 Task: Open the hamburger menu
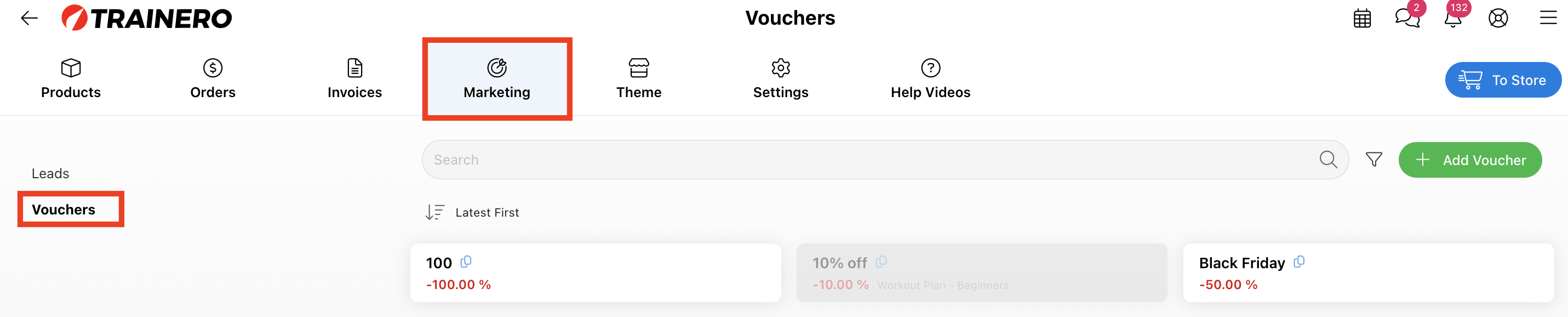pyautogui.click(x=1548, y=18)
